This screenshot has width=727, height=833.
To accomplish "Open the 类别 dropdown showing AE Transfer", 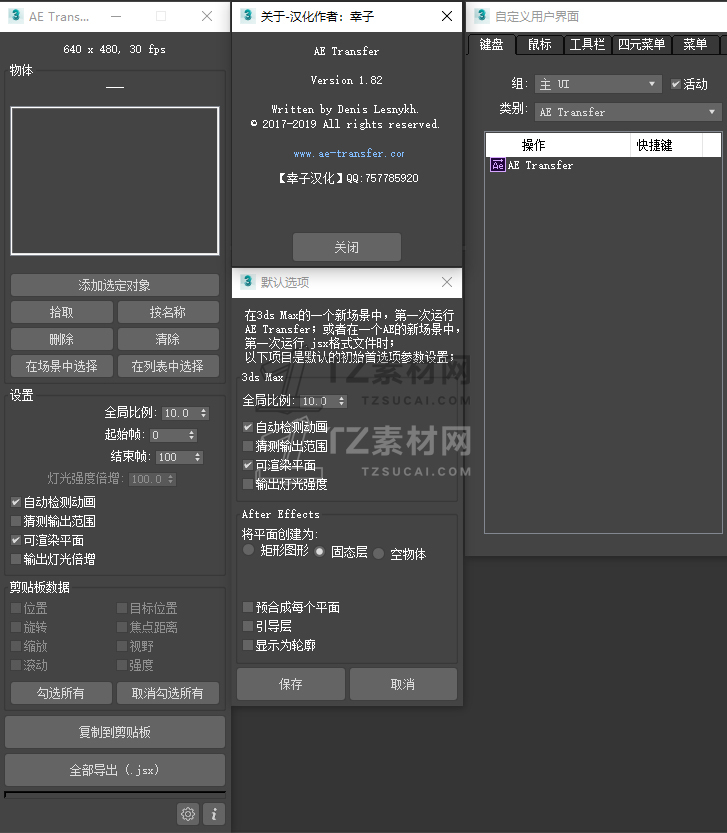I will [628, 112].
